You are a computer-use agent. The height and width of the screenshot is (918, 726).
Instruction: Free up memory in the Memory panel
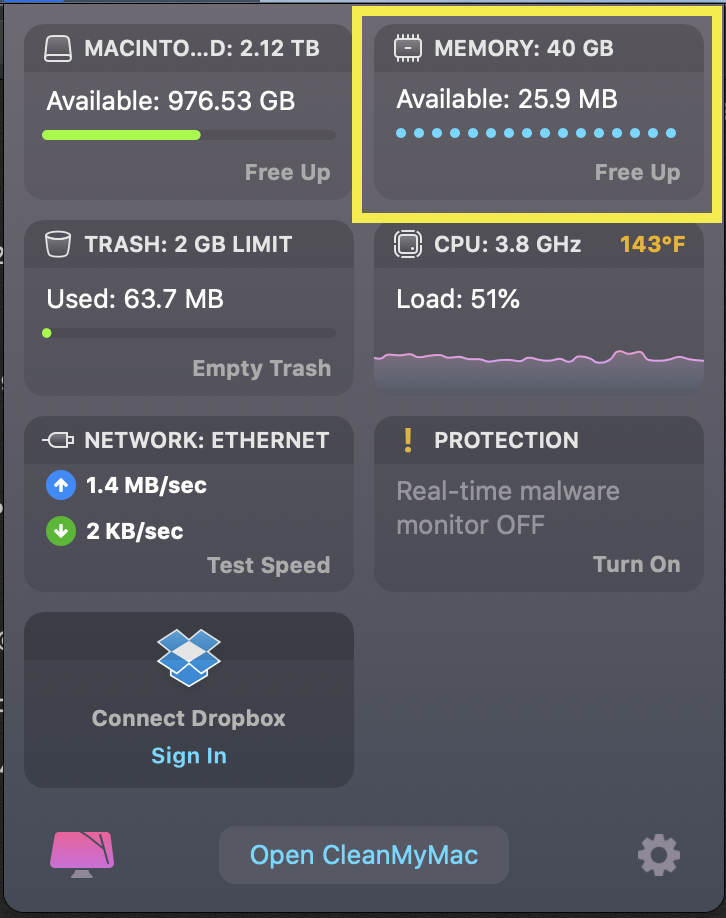637,173
